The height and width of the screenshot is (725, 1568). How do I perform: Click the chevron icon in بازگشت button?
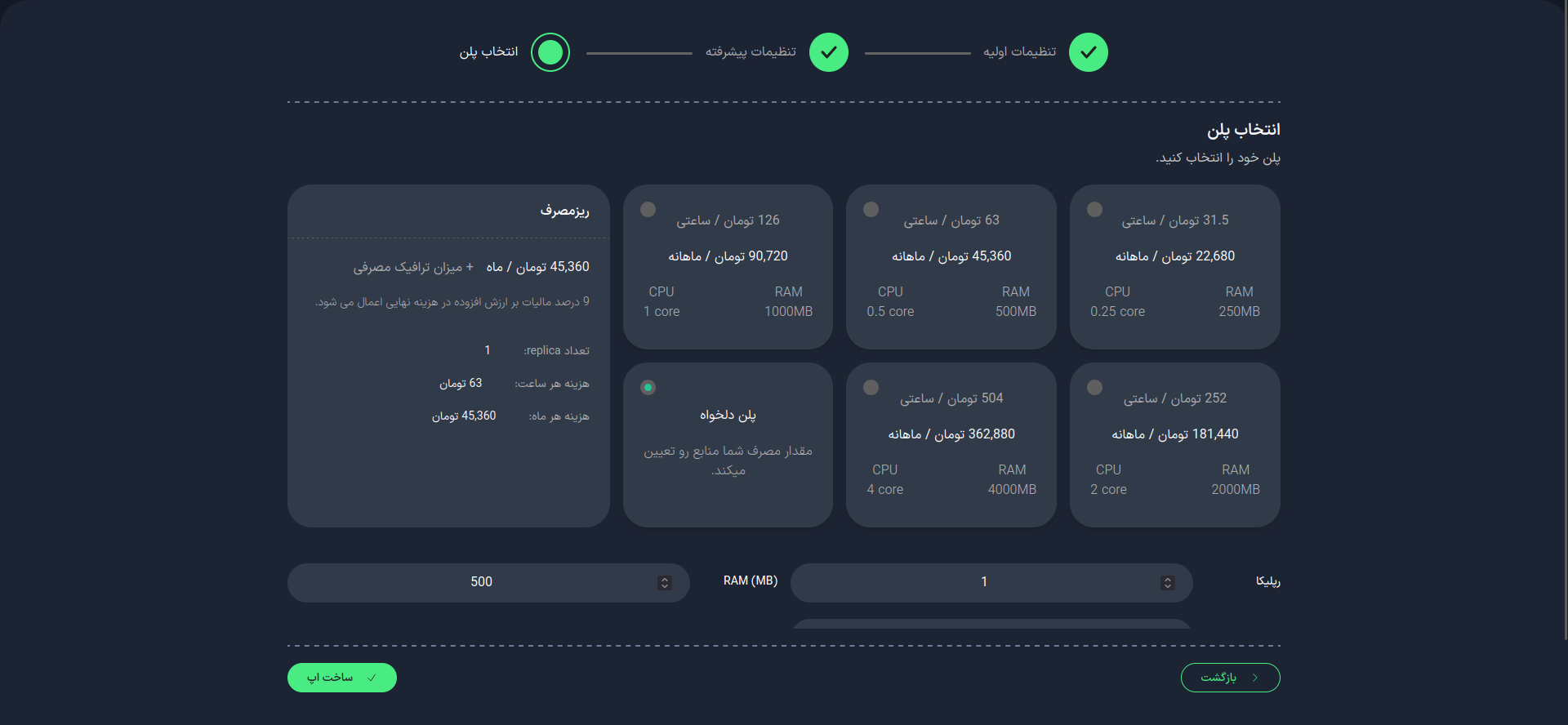1255,678
